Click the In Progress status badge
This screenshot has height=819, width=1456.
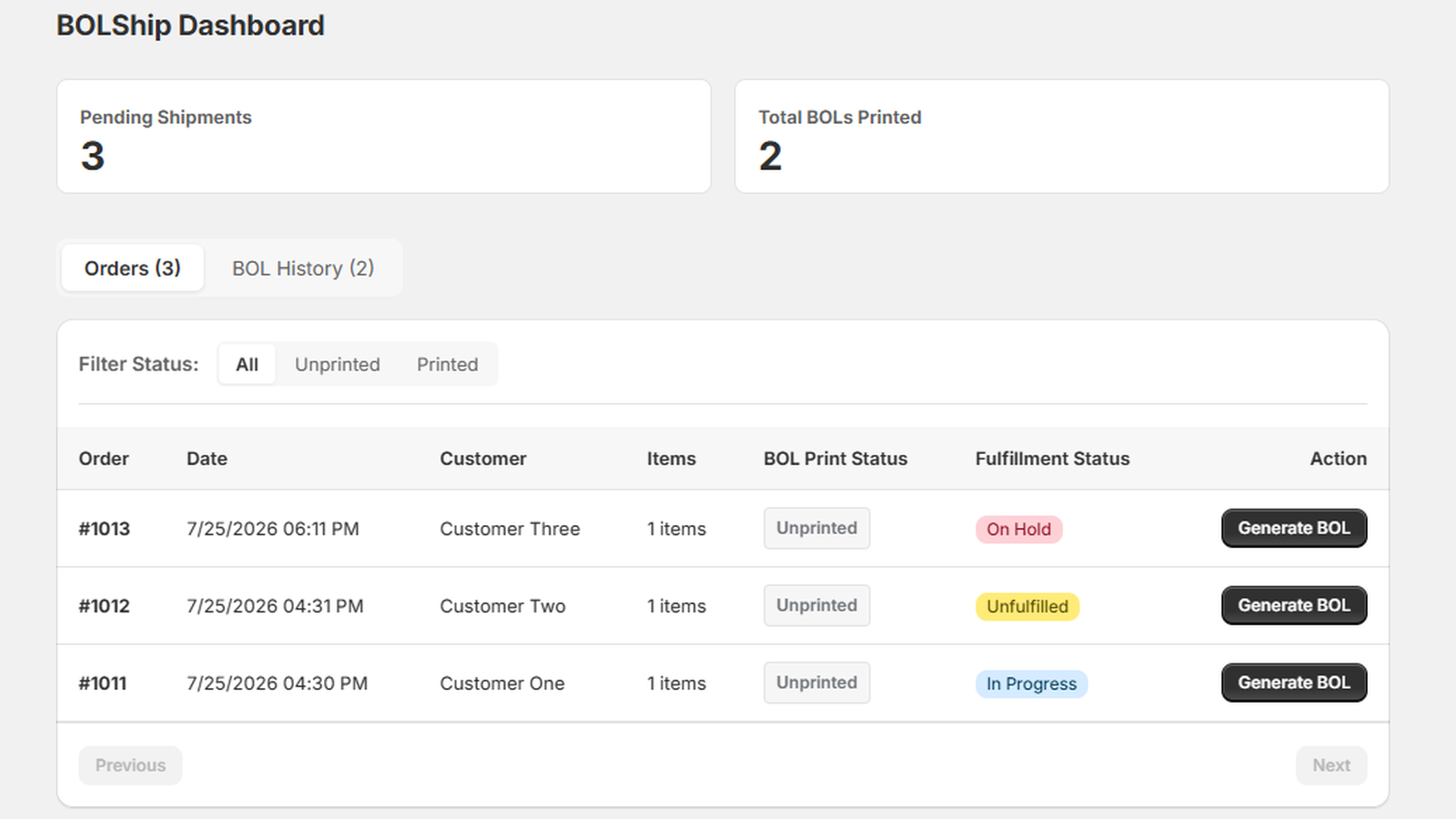pyautogui.click(x=1032, y=684)
